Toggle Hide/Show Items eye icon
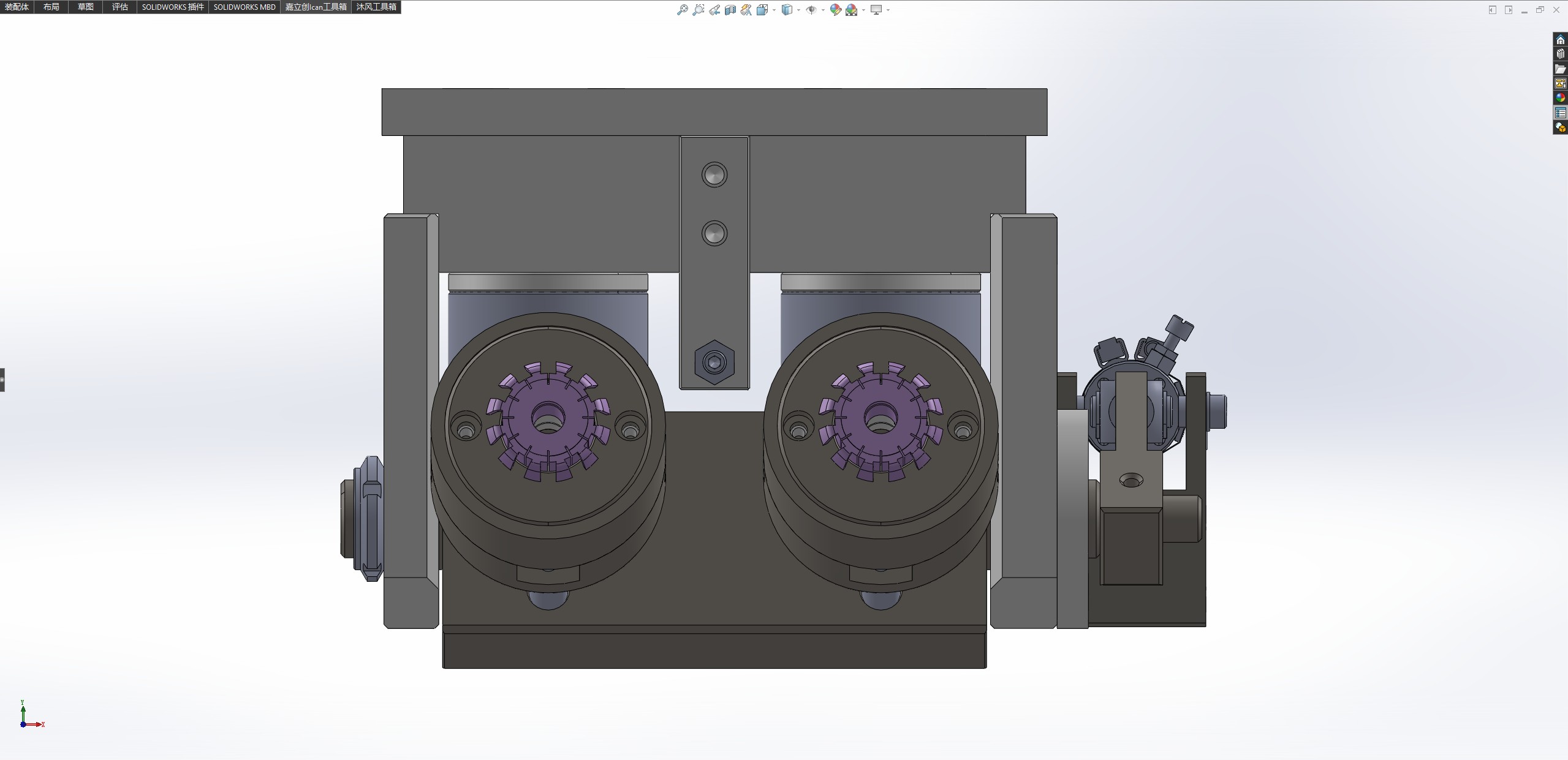Image resolution: width=1568 pixels, height=760 pixels. (x=811, y=10)
